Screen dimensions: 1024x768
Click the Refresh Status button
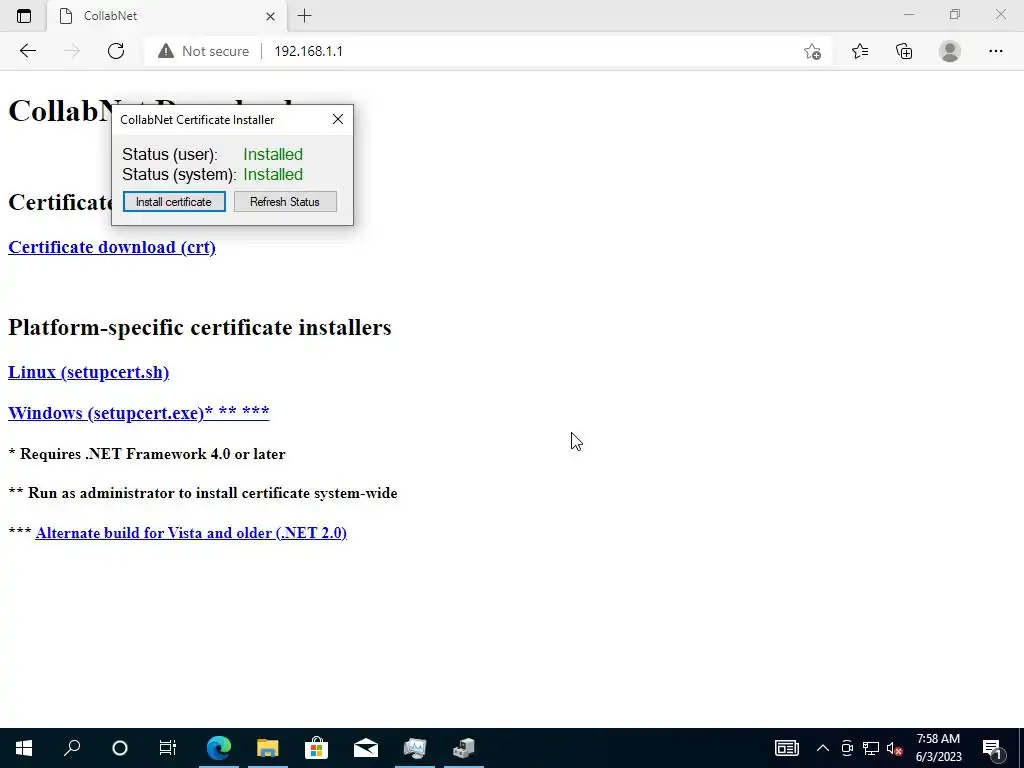pos(285,202)
